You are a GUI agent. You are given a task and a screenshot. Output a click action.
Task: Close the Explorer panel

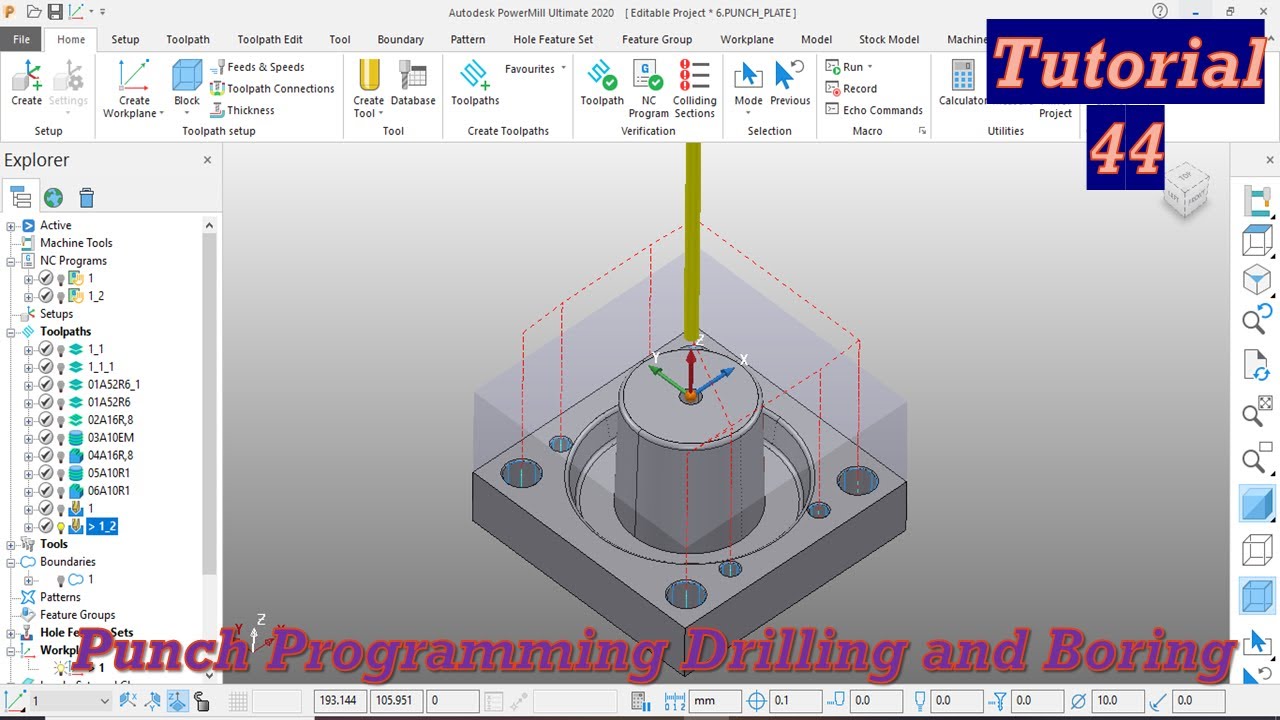click(207, 160)
